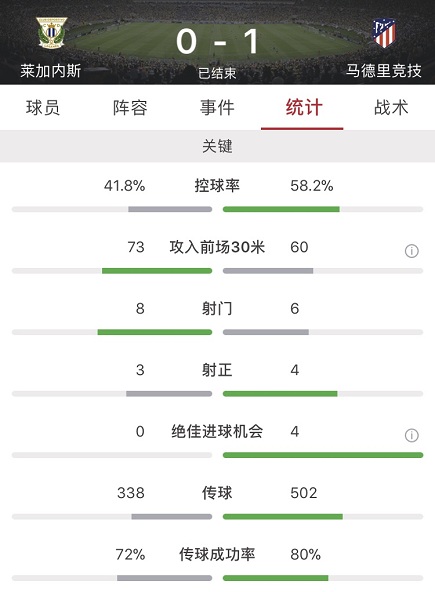This screenshot has height=592, width=435.
Task: Tap the 莱加内斯 team name
Action: (x=51, y=71)
